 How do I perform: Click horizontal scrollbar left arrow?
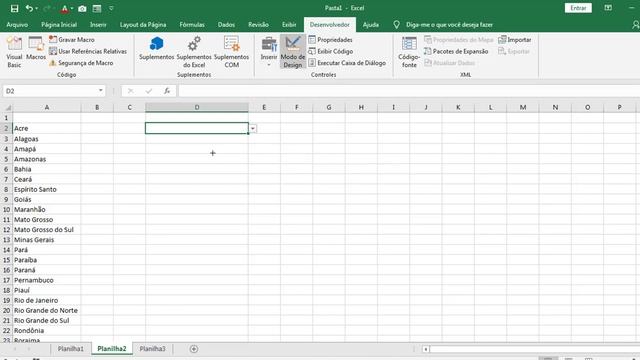point(426,349)
